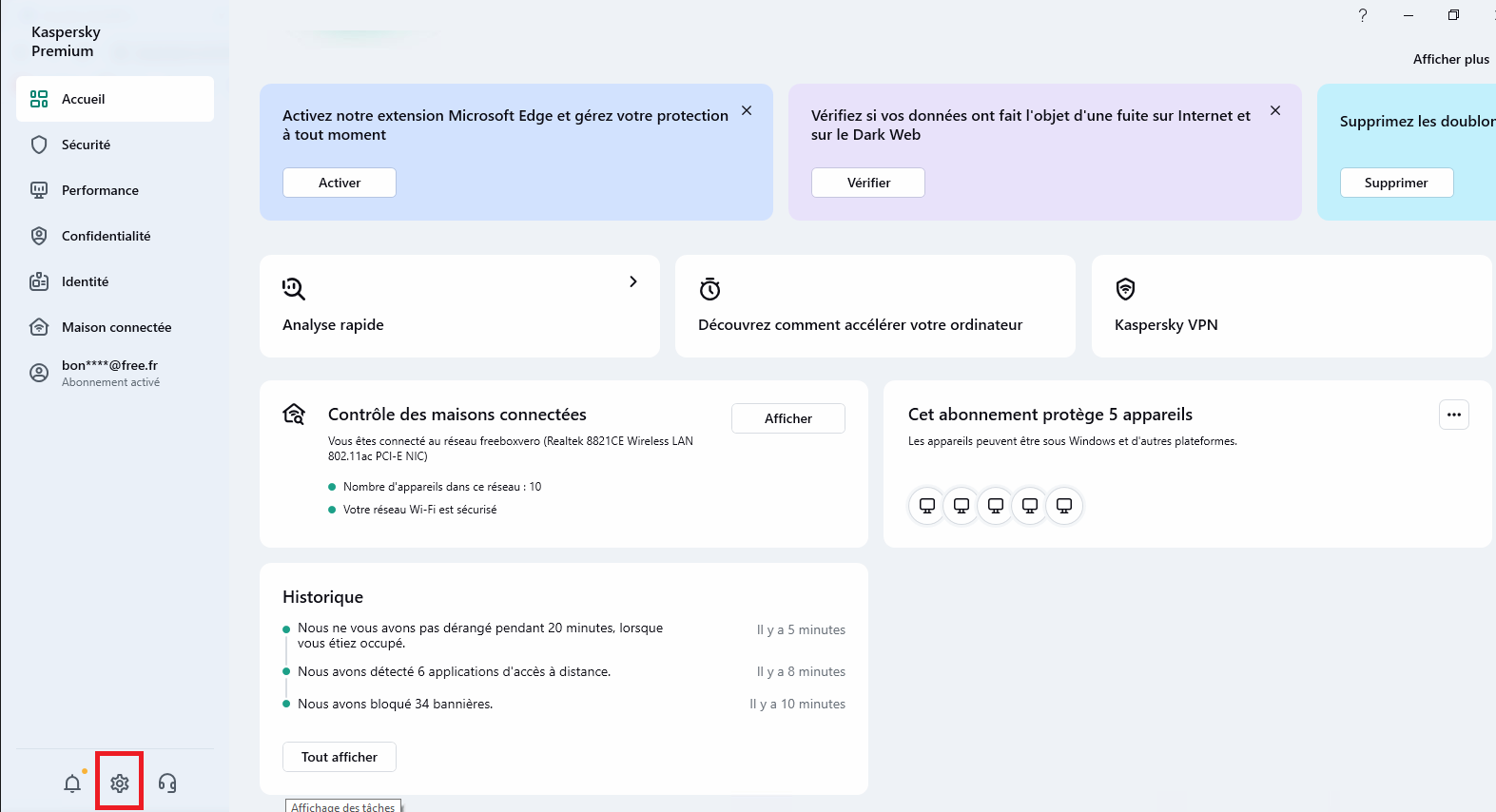1496x812 pixels.
Task: Open the Performance section
Action: (115, 190)
